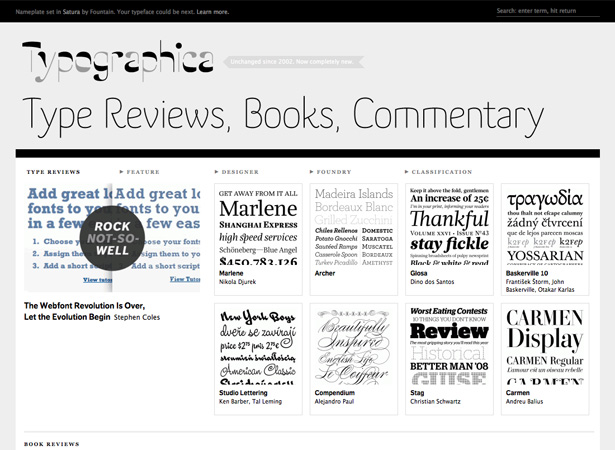The image size is (615, 450).
Task: Open the Carmen specimen thumbnail
Action: pyautogui.click(x=545, y=346)
